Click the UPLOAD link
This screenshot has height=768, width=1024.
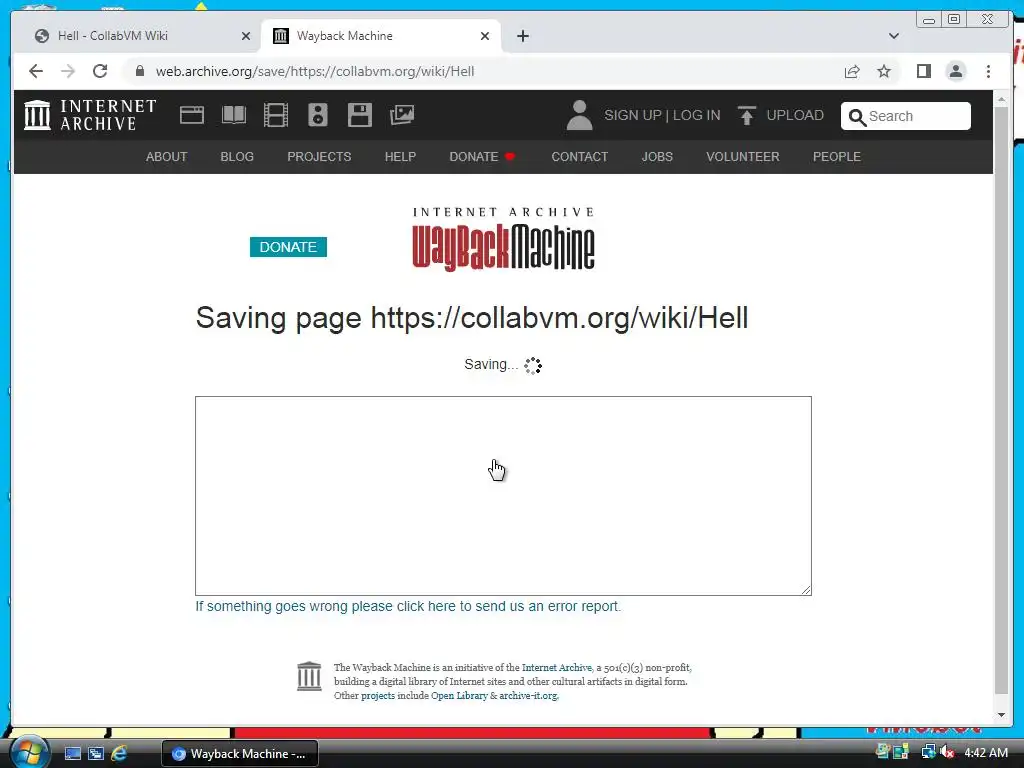(x=795, y=116)
